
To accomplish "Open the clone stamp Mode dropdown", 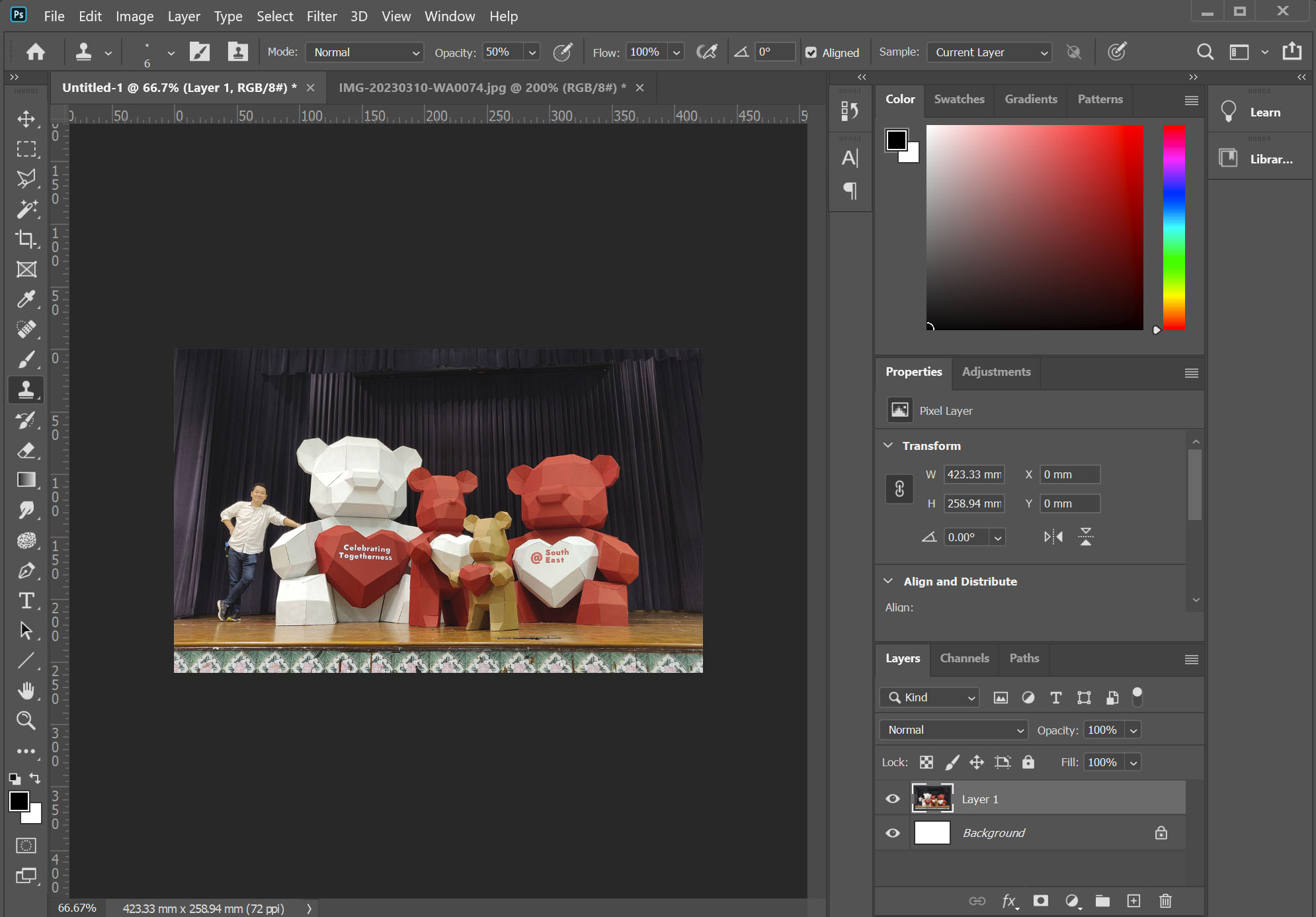I will [x=364, y=52].
